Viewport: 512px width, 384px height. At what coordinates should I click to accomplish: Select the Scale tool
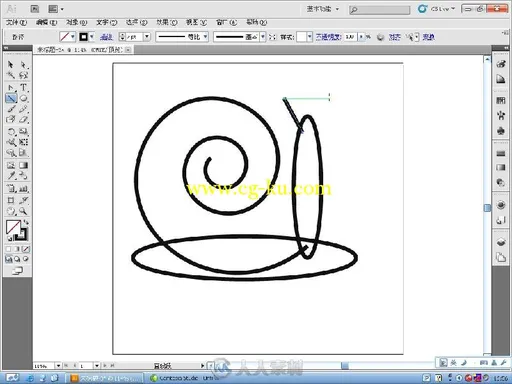23,132
